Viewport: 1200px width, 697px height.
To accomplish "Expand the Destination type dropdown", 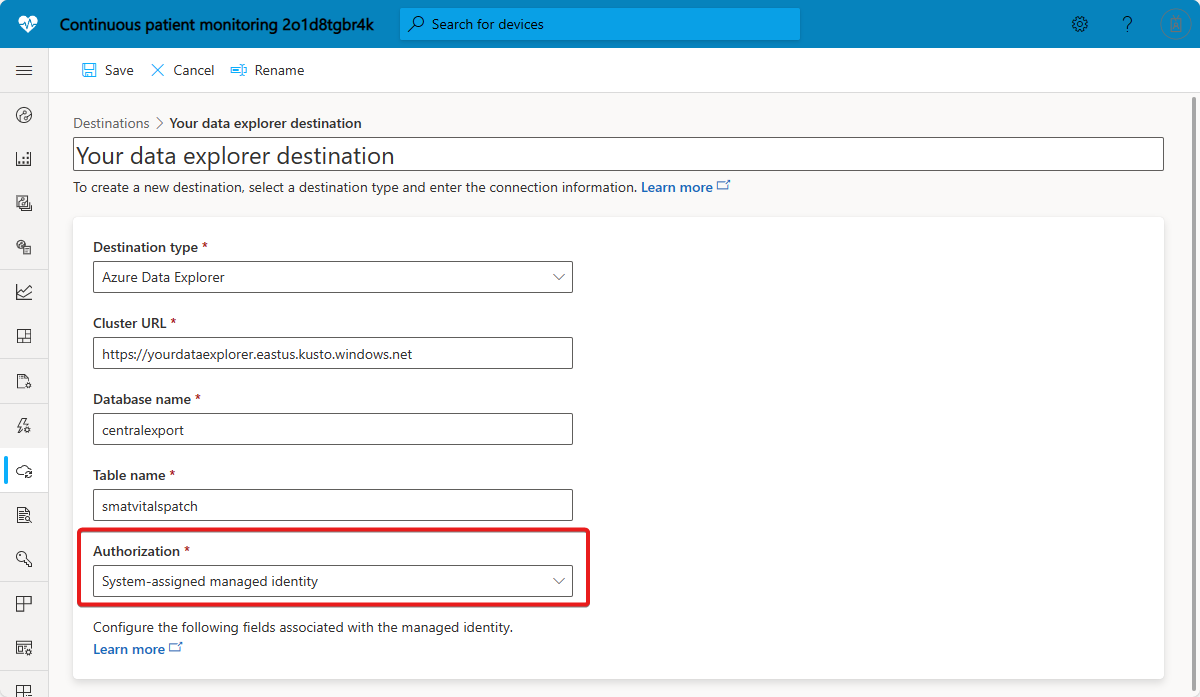I will pyautogui.click(x=333, y=277).
